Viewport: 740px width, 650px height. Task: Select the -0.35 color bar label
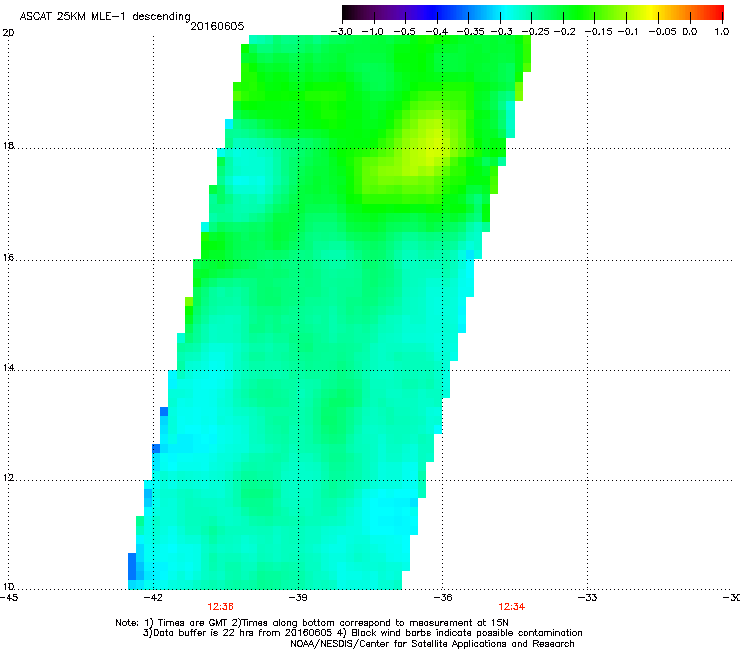tap(471, 32)
